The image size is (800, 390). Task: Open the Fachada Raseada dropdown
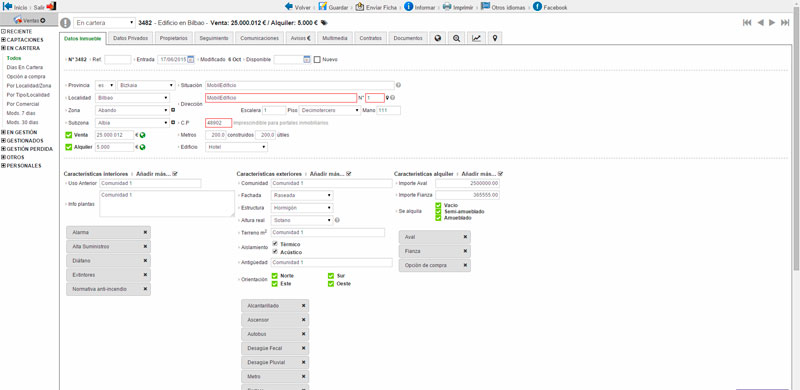(302, 196)
